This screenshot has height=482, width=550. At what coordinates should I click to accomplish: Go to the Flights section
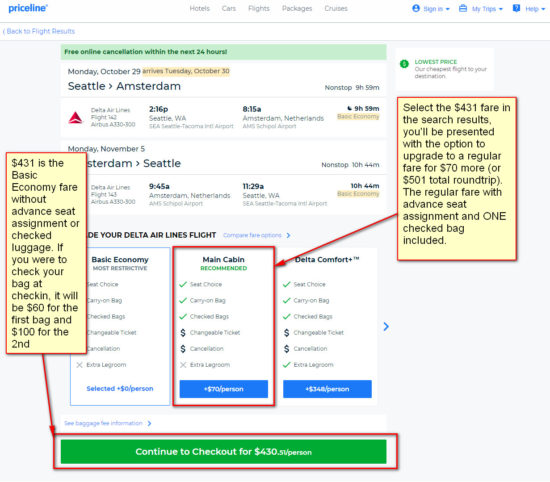tap(259, 8)
